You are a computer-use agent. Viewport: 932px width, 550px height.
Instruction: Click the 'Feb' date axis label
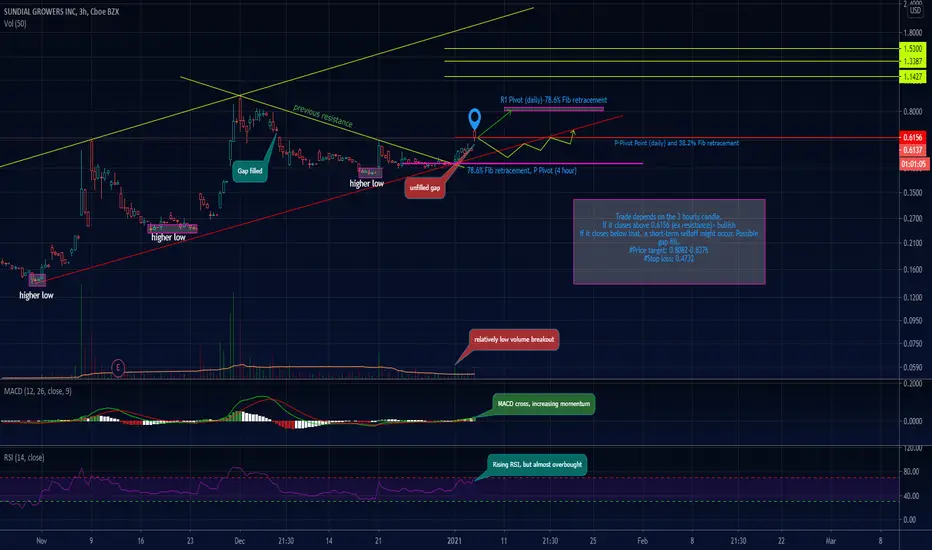point(643,541)
